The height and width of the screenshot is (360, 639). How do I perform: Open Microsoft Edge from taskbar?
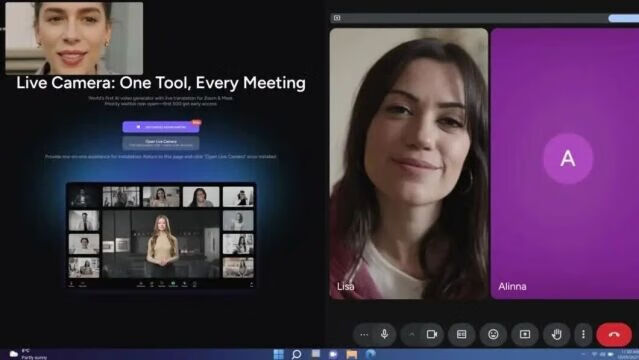point(370,354)
